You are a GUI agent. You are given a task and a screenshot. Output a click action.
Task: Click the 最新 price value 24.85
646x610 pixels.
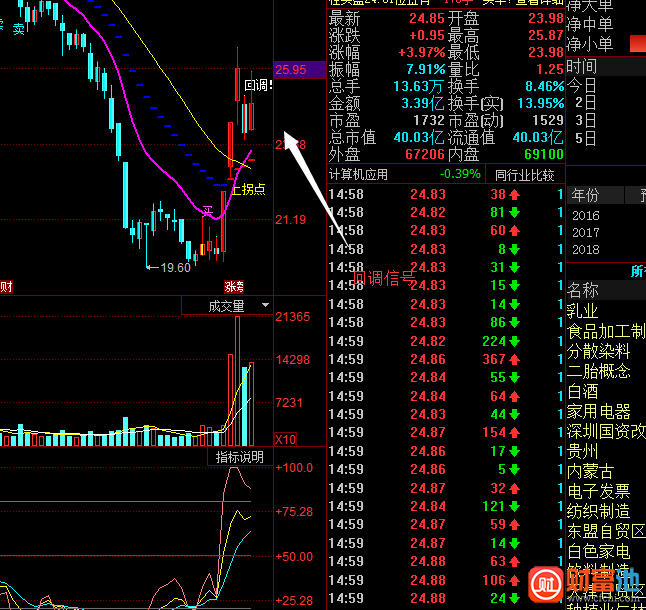coord(427,19)
